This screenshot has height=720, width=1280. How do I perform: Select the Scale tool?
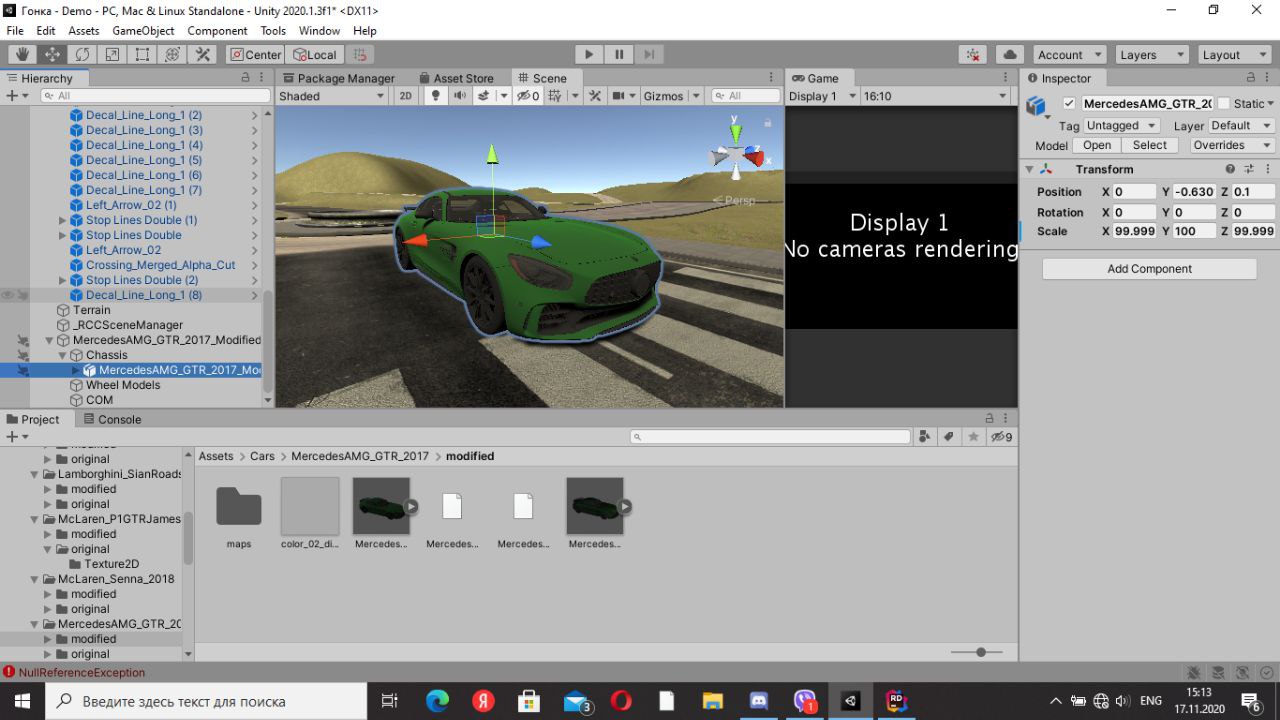pos(112,55)
